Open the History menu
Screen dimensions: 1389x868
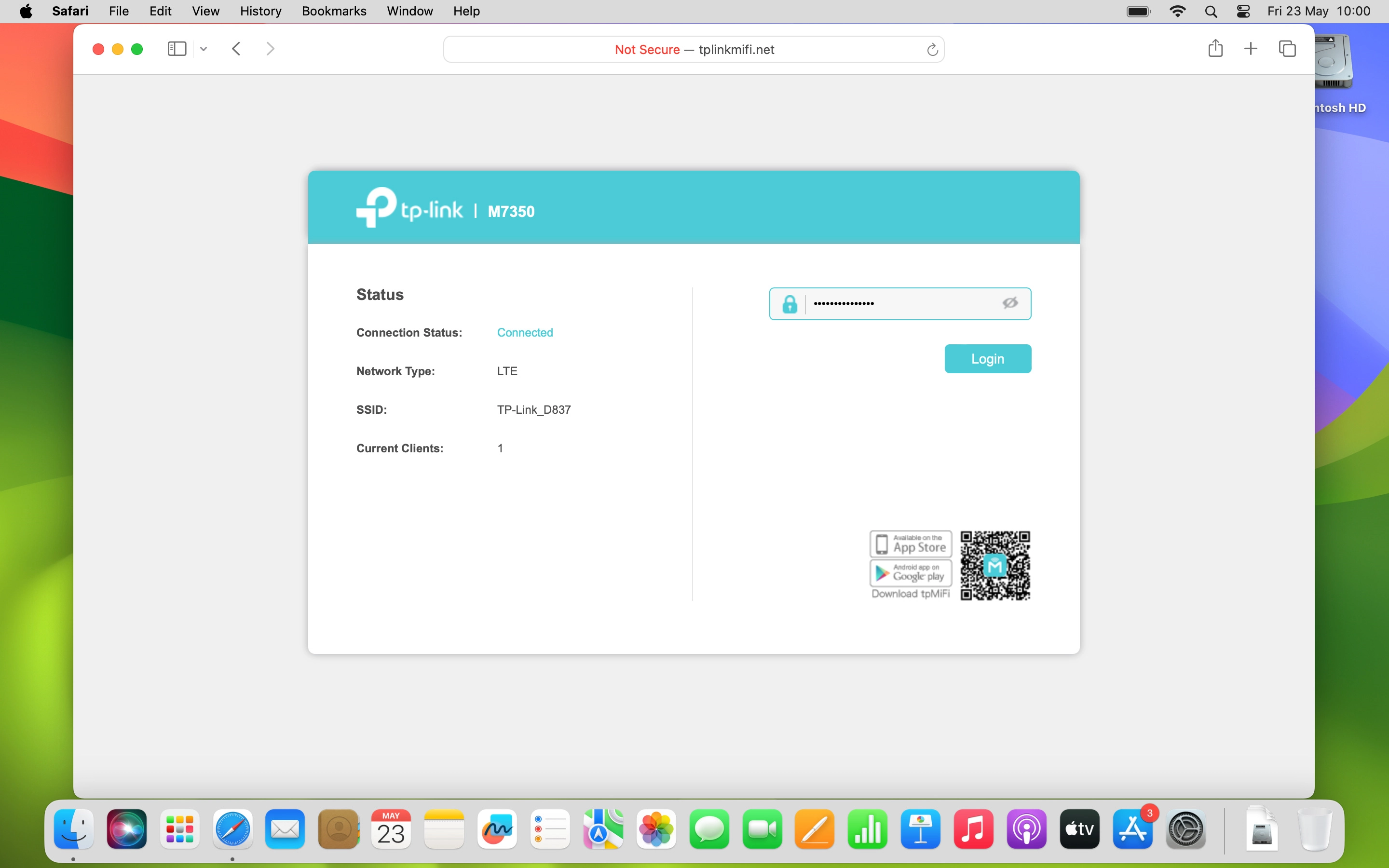(x=260, y=11)
